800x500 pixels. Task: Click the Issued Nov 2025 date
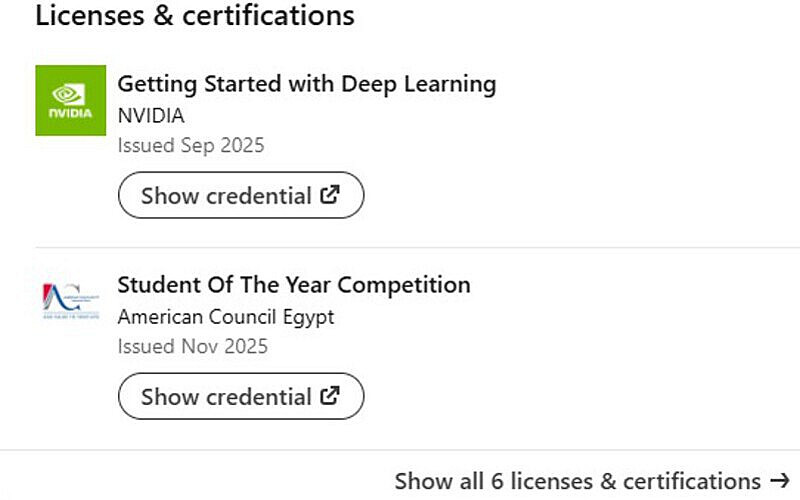[x=193, y=347]
